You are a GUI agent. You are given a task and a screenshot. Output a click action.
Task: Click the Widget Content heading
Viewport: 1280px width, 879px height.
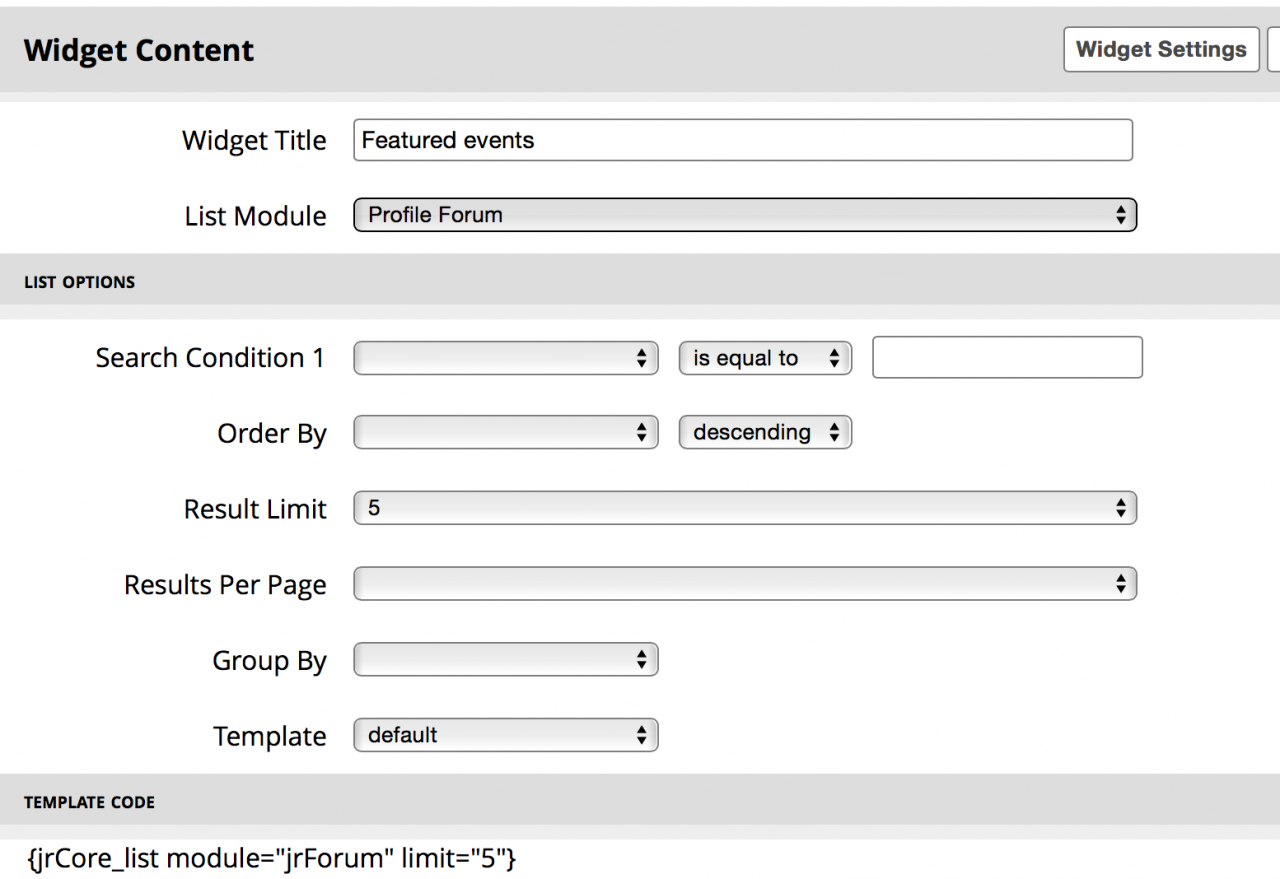coord(139,50)
